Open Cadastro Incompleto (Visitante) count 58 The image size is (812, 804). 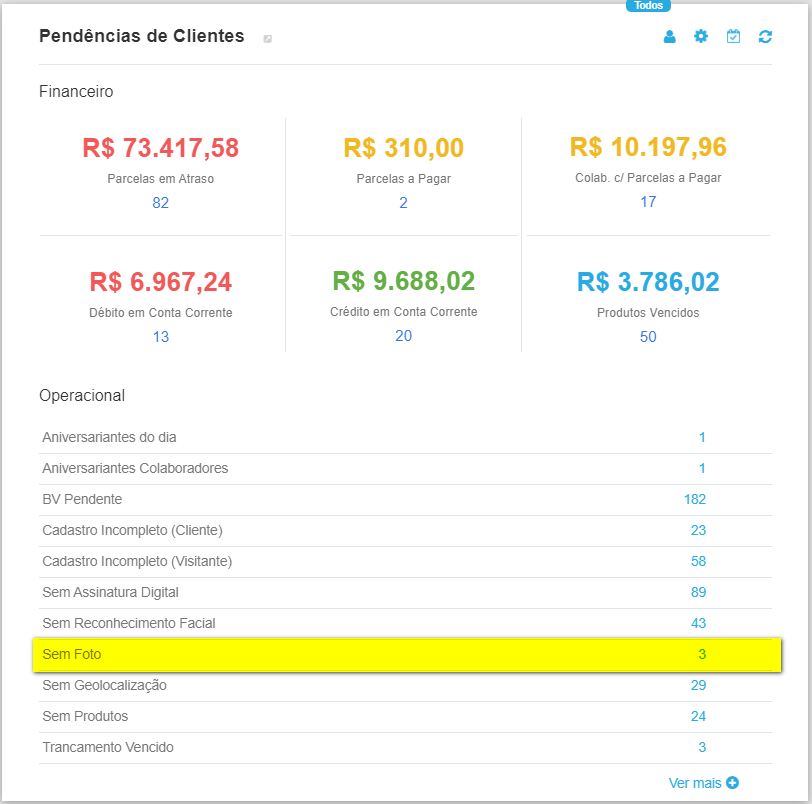(698, 561)
